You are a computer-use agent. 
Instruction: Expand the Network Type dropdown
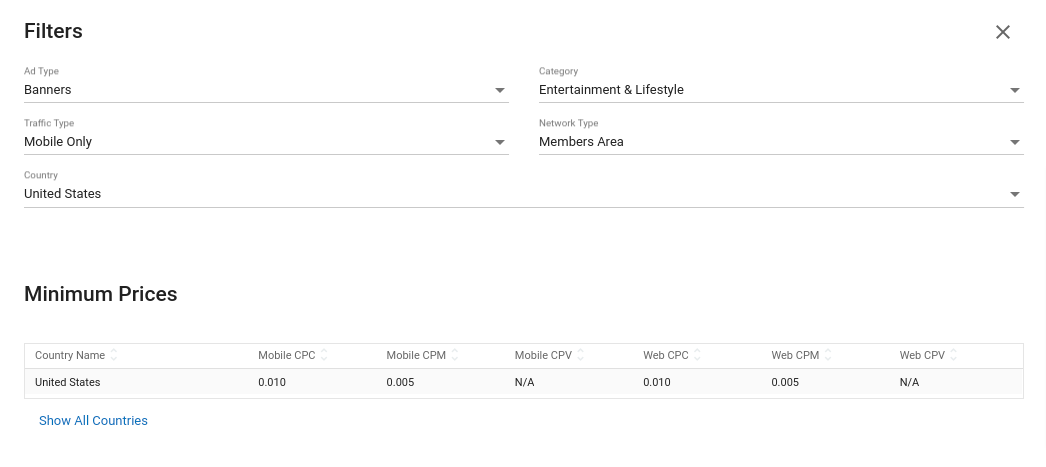coord(1014,143)
